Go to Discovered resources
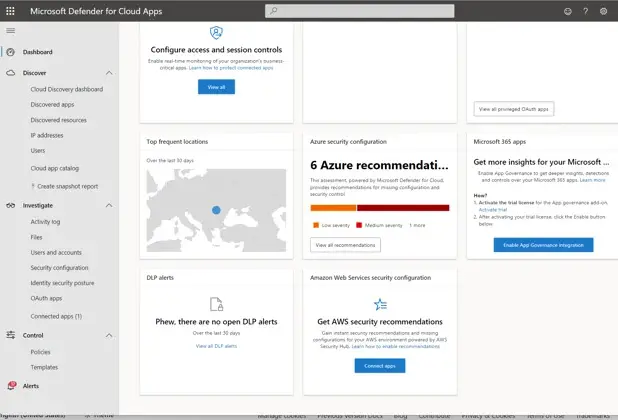This screenshot has height=420, width=618. [x=58, y=120]
